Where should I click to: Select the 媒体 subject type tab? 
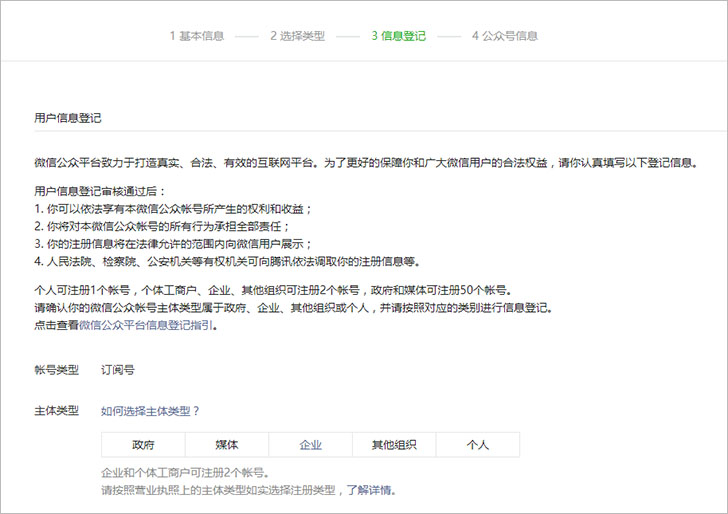coord(227,445)
